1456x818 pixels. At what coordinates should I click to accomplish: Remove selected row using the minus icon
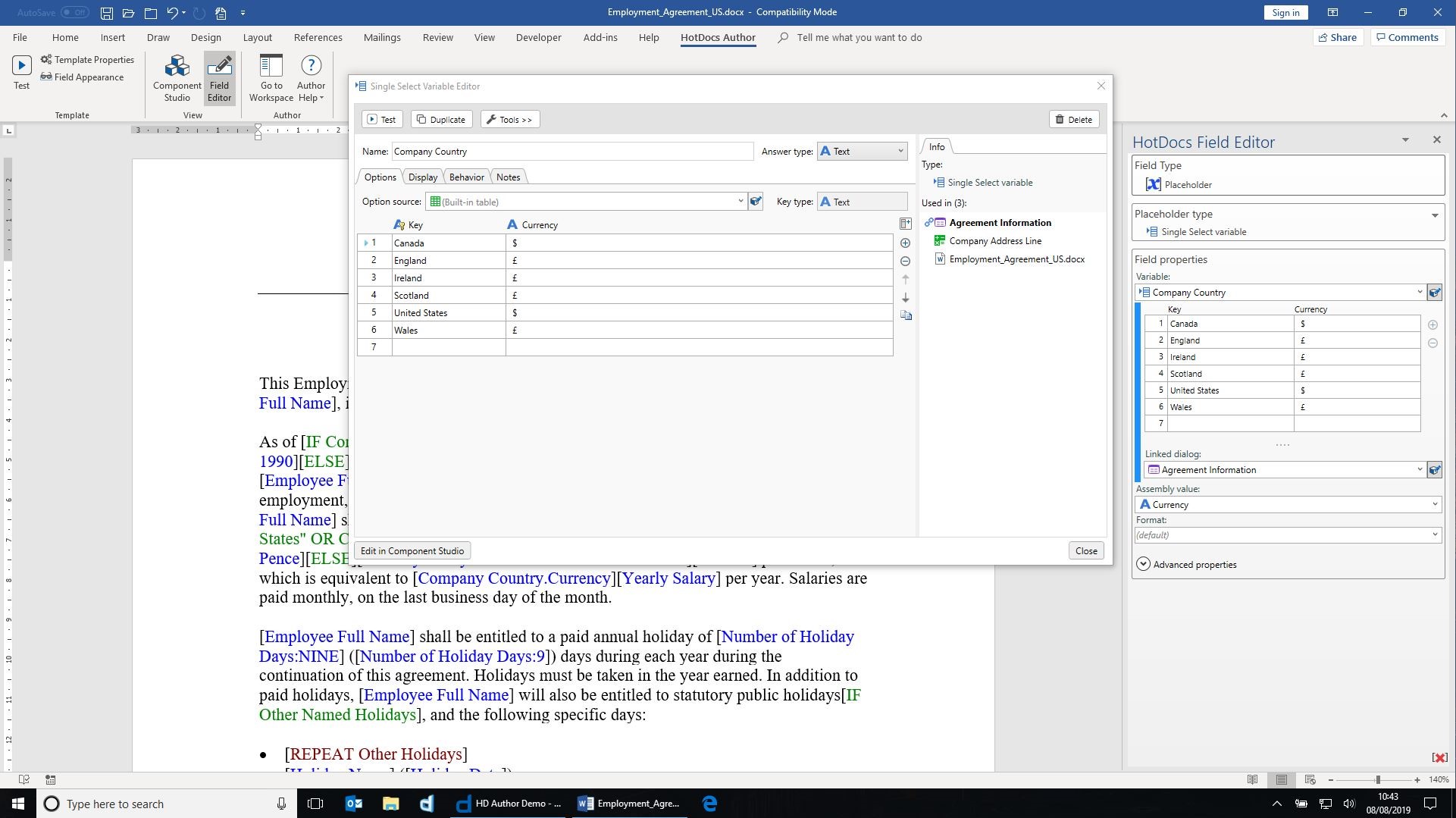pyautogui.click(x=906, y=261)
